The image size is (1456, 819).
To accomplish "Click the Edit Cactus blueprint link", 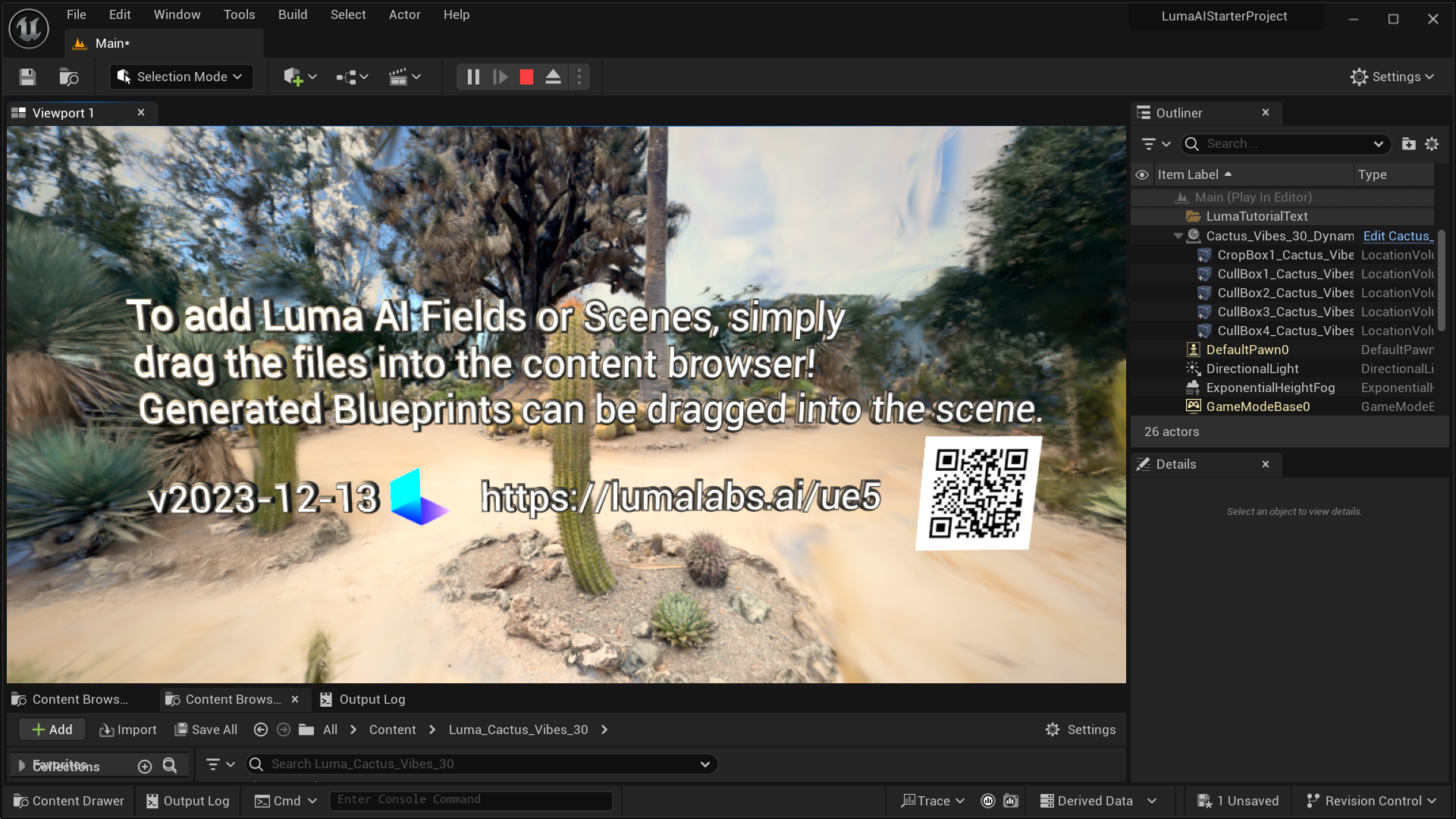I will [x=1397, y=236].
